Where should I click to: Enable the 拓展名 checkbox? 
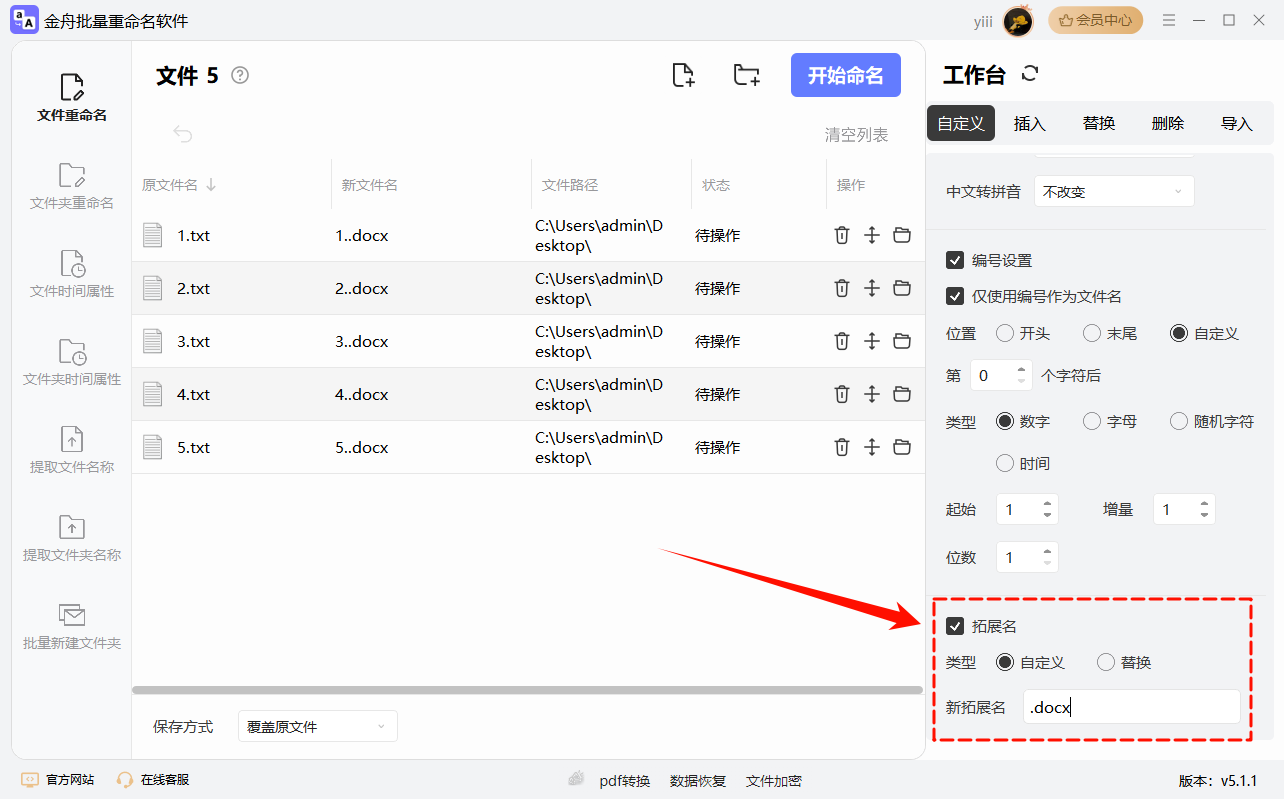click(x=955, y=626)
